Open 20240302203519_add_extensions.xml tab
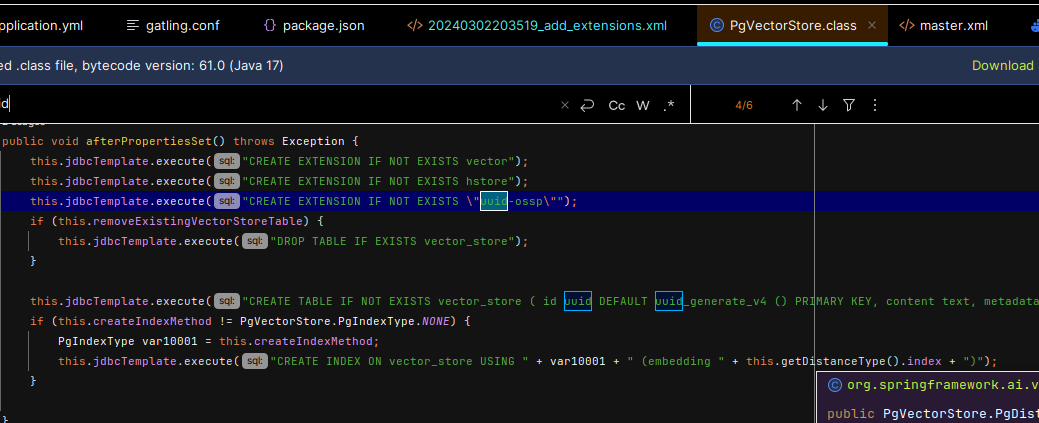 pos(537,25)
